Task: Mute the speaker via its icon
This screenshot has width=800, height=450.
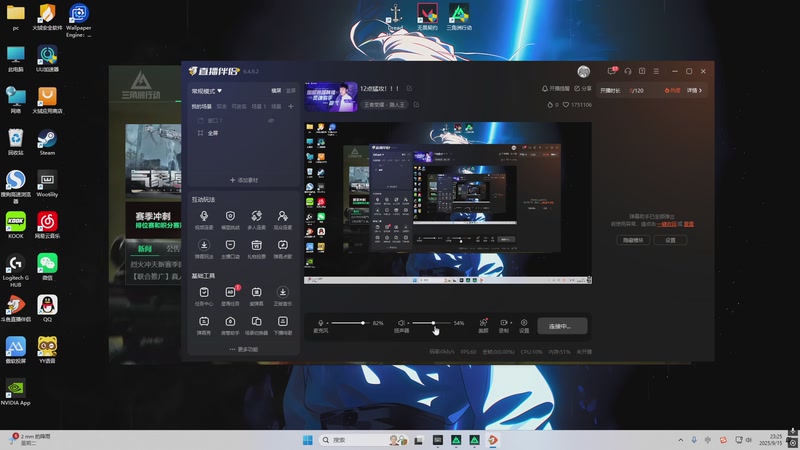Action: (x=401, y=322)
